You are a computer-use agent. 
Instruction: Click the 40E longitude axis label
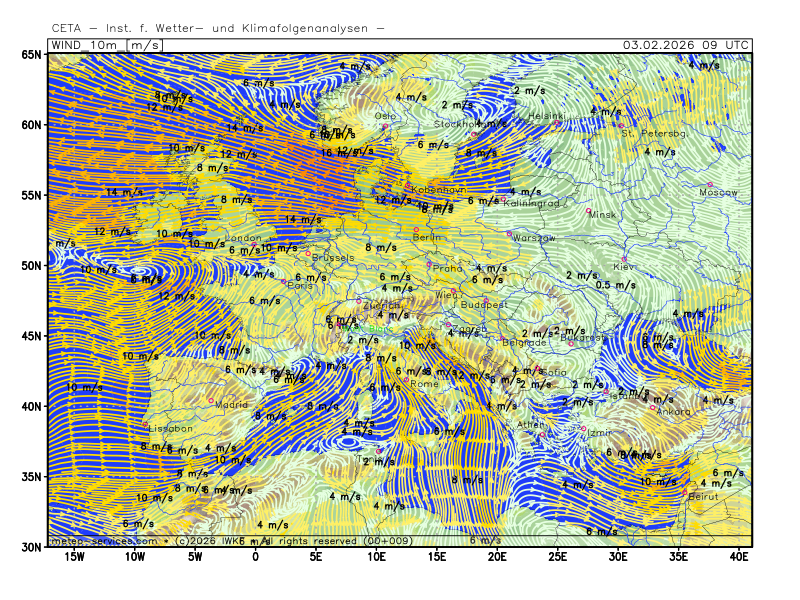pyautogui.click(x=739, y=556)
